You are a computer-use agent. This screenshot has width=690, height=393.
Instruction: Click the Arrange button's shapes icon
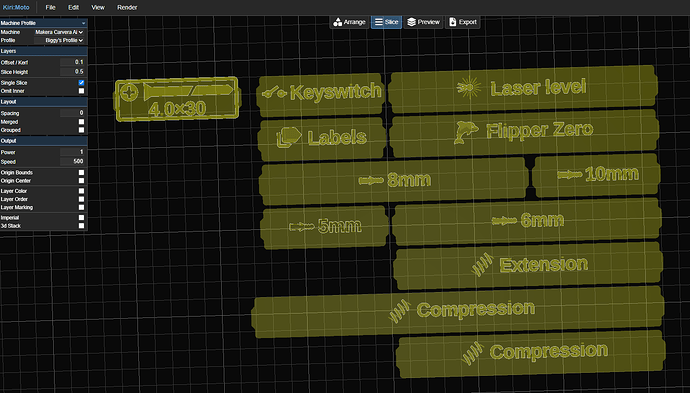click(x=338, y=22)
